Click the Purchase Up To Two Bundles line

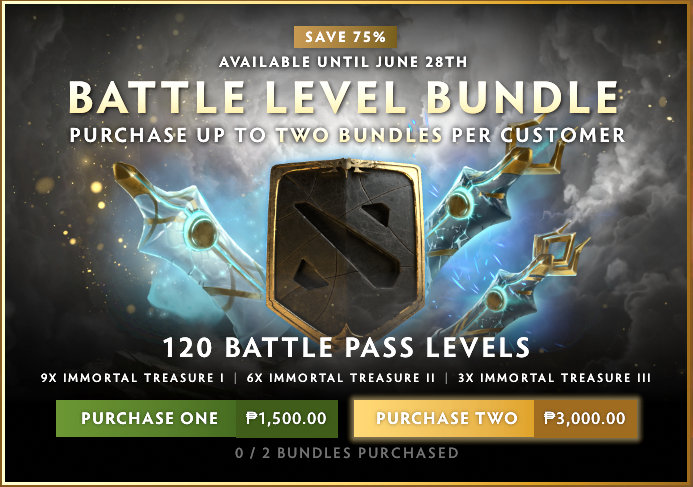tap(347, 135)
